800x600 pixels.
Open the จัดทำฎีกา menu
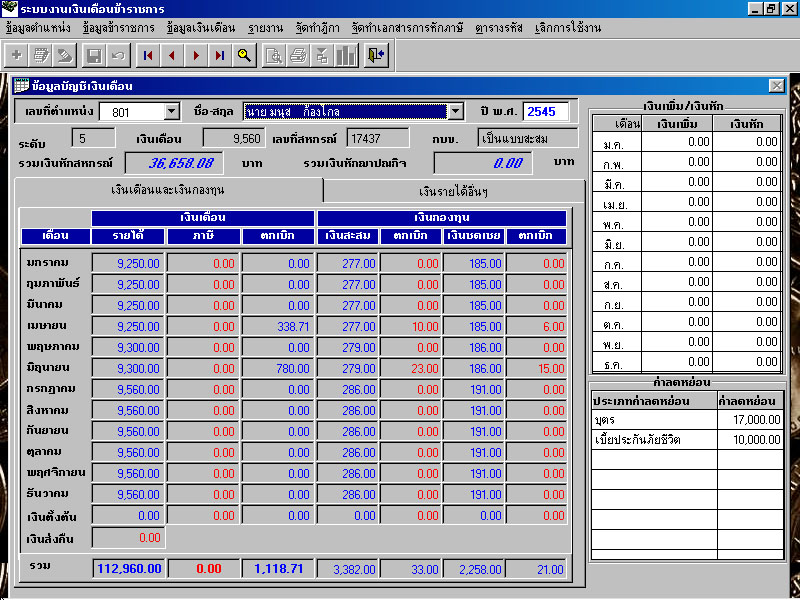pos(317,28)
